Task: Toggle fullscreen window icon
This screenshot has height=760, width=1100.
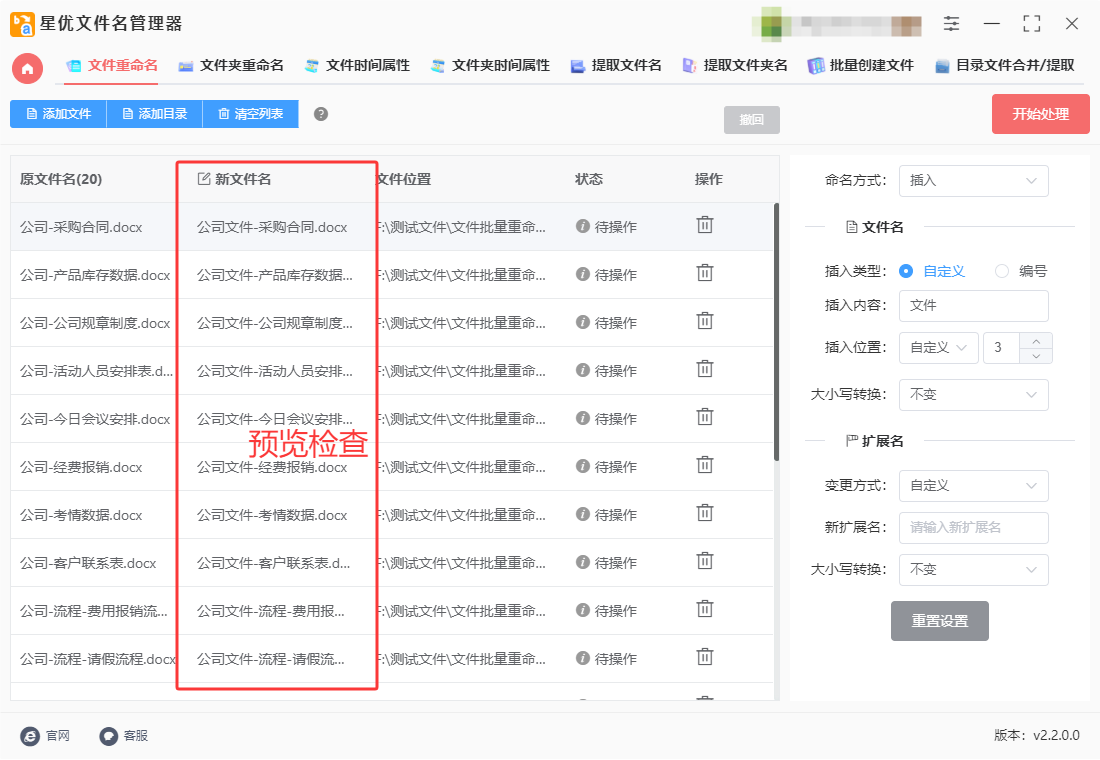Action: (1031, 24)
